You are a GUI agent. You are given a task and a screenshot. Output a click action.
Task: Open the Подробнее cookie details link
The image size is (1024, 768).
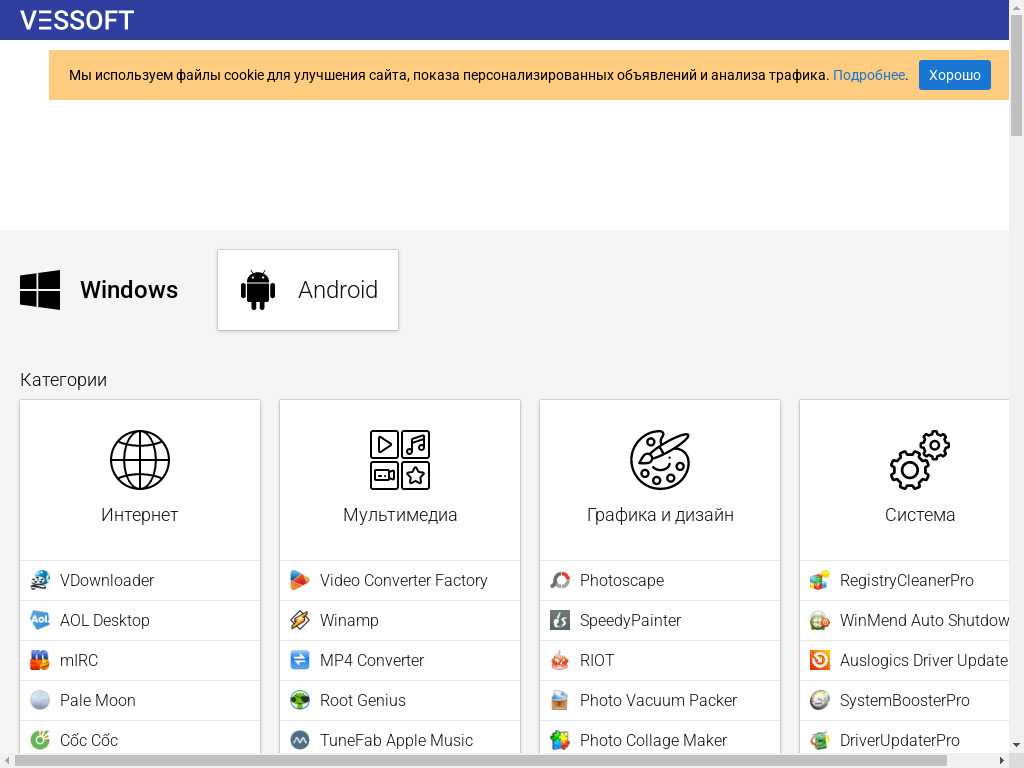click(x=868, y=75)
